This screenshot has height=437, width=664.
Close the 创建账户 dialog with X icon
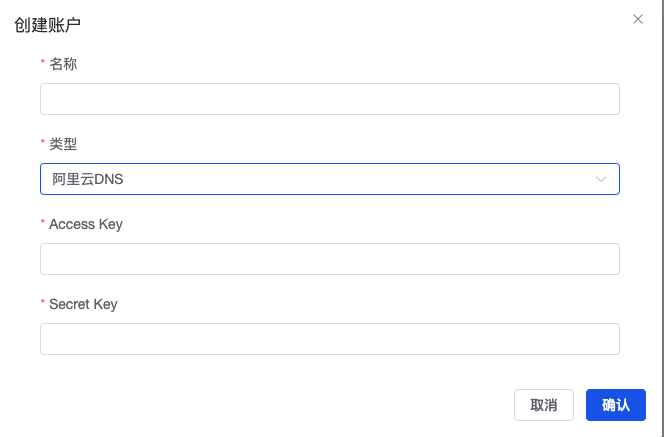638,19
